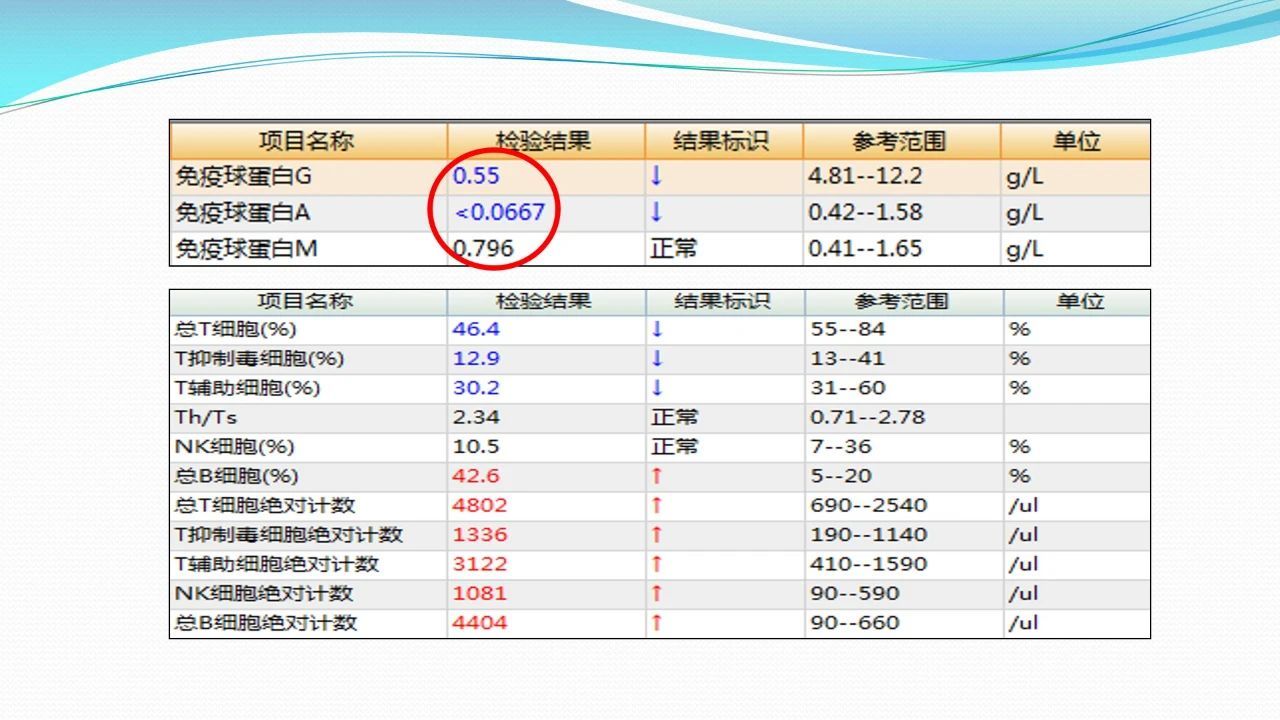Click upper table header 单位

[x=1077, y=141]
